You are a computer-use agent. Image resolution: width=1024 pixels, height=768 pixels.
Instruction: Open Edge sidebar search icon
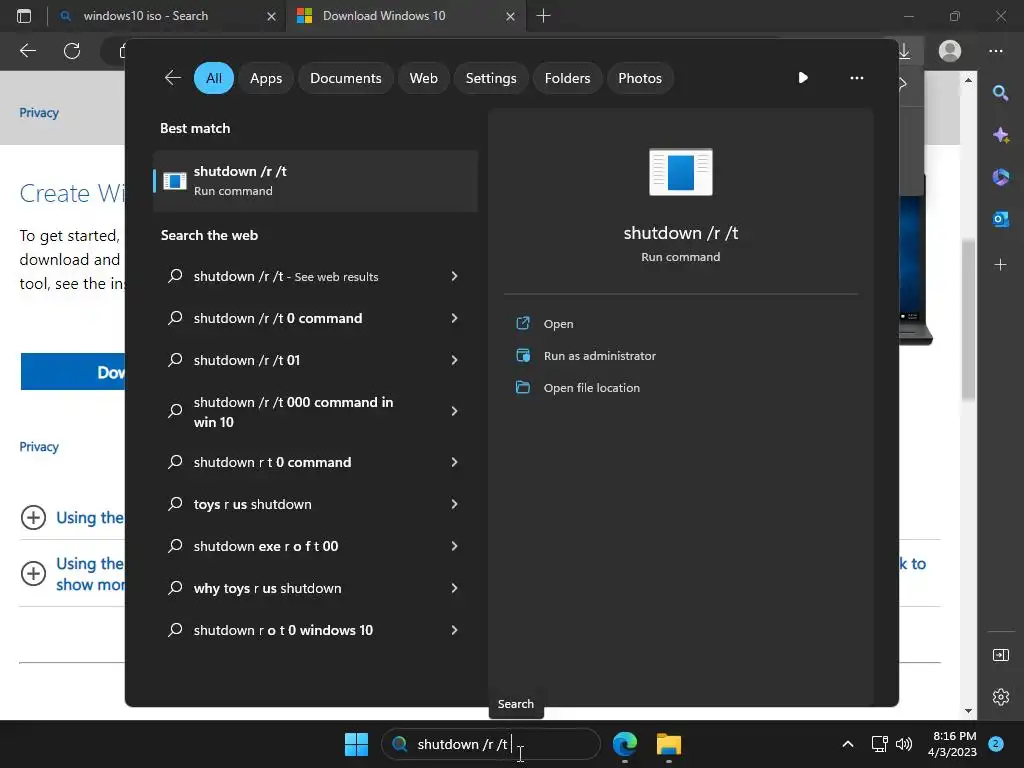[1000, 93]
